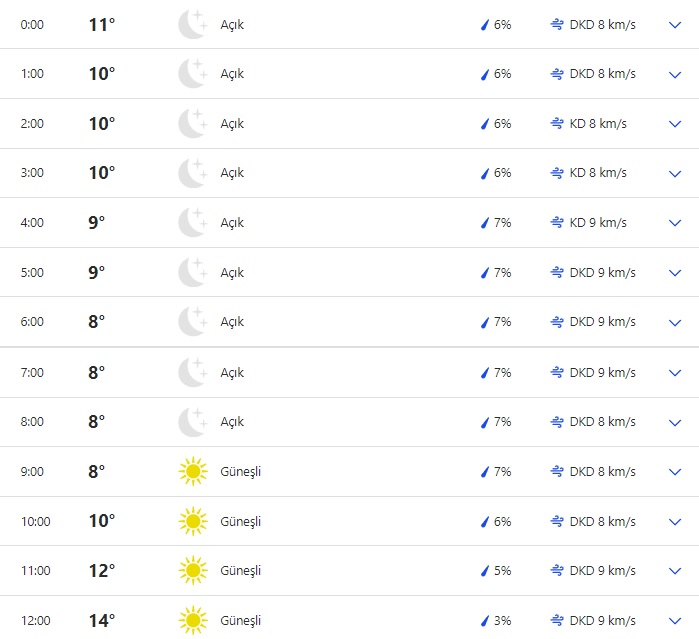The image size is (699, 639).
Task: Click the 14° temperature at 12:00
Action: (102, 620)
